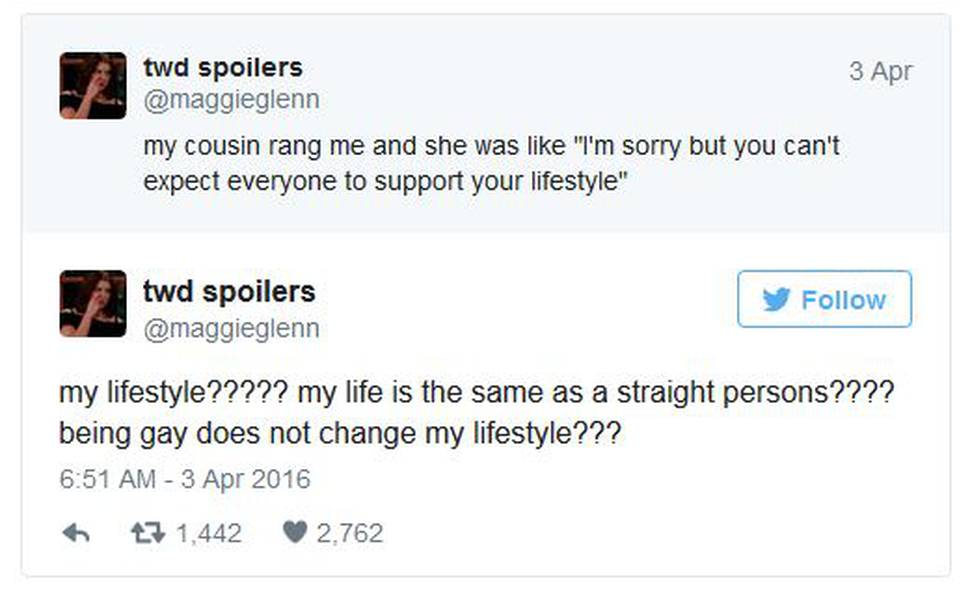Open the twd spoilers name in top tweet
Image resolution: width=970 pixels, height=598 pixels.
(x=223, y=67)
